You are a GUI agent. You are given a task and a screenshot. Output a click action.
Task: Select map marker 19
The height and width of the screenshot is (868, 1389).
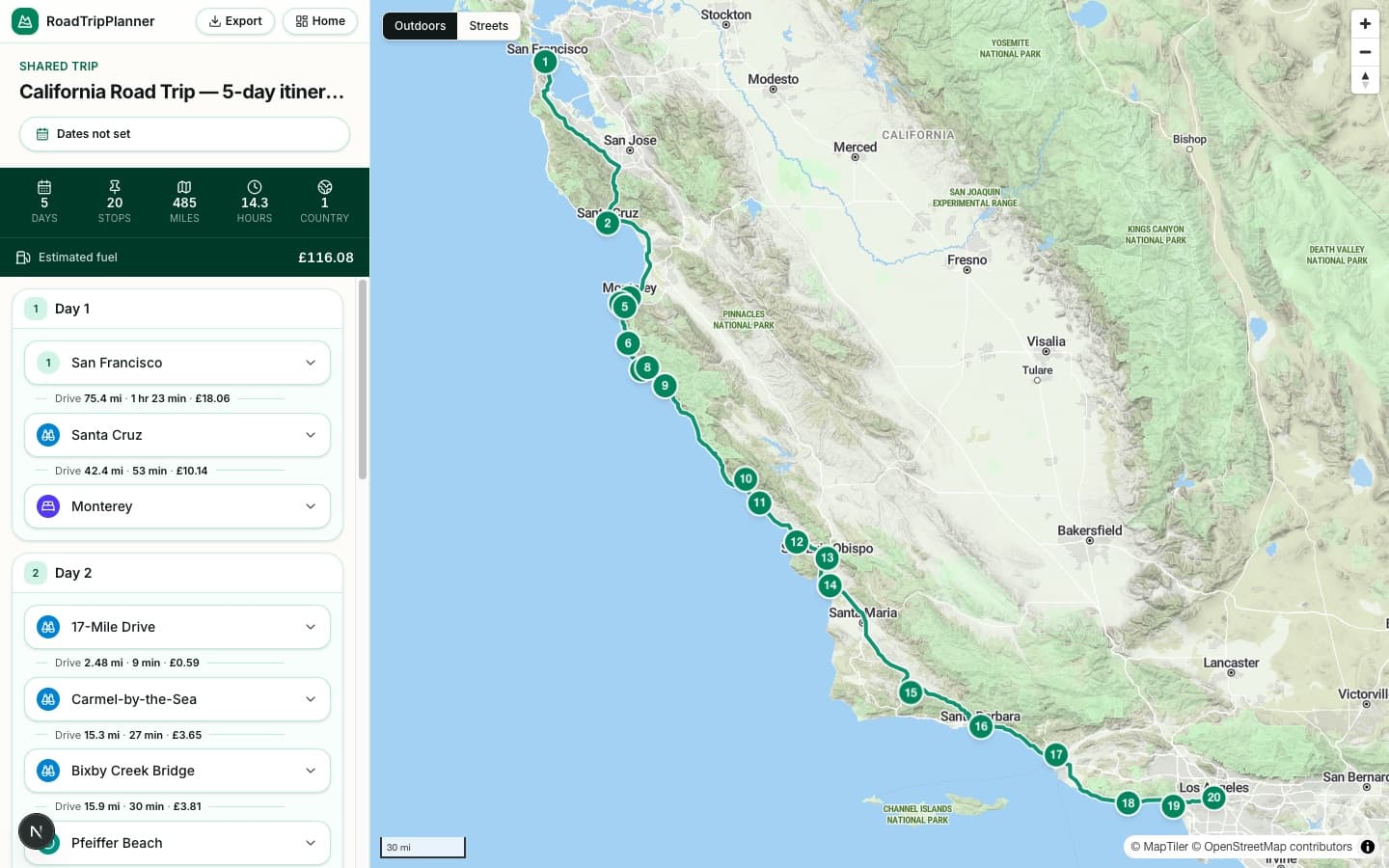click(x=1173, y=806)
